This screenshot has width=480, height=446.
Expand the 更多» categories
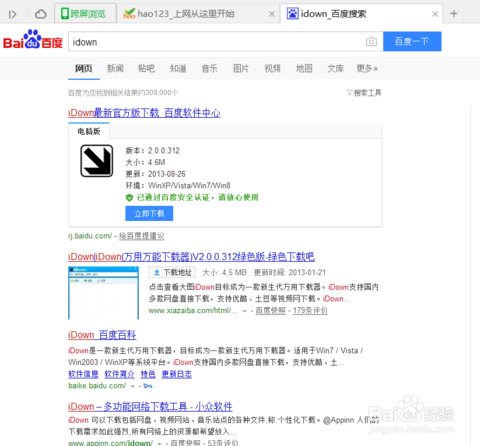pyautogui.click(x=367, y=69)
